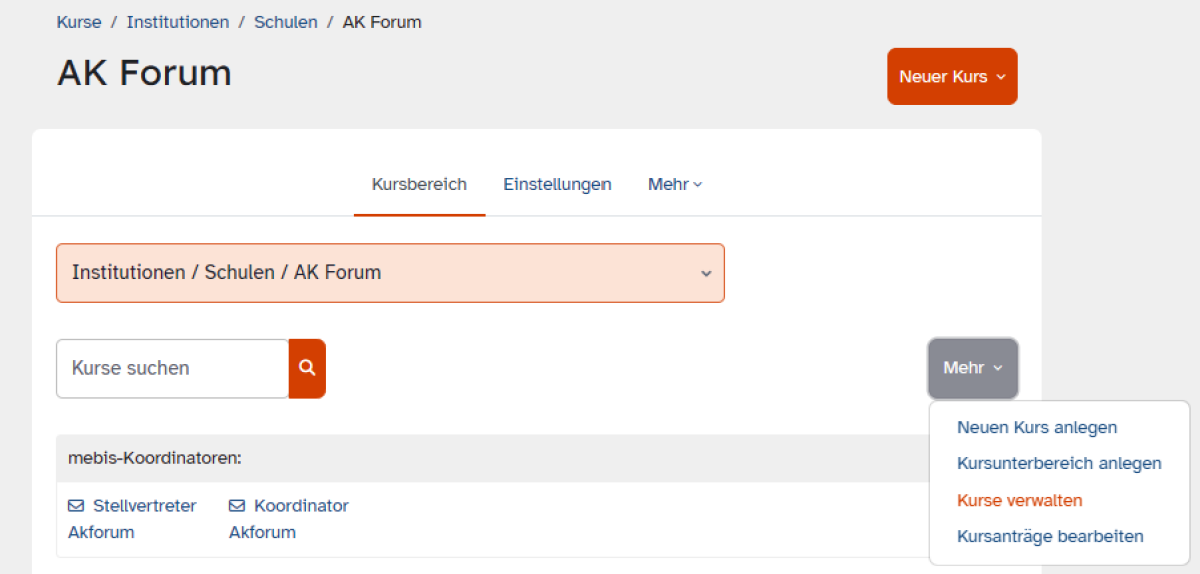Viewport: 1200px width, 574px height.
Task: Go to Kurse in the breadcrumb
Action: (x=79, y=22)
